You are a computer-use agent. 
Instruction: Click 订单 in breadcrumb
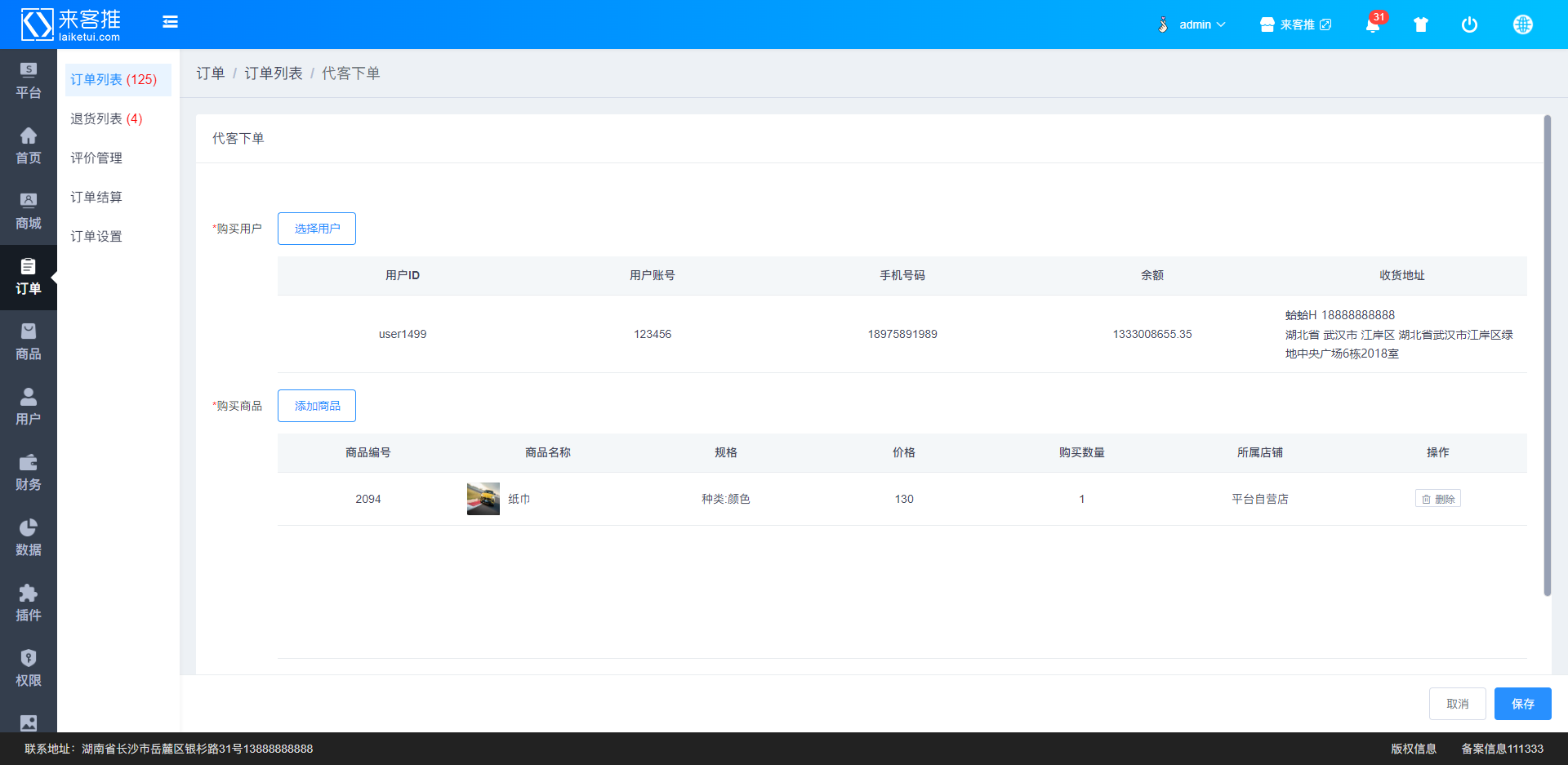pos(211,73)
